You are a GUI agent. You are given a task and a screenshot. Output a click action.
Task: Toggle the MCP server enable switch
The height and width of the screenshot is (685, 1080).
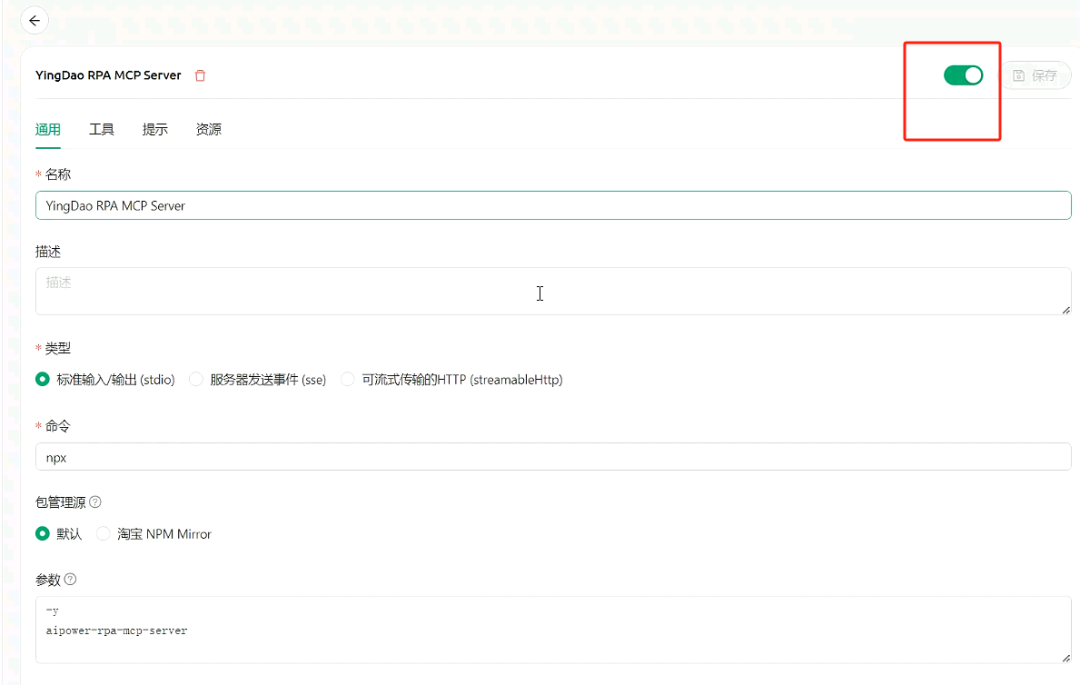[x=963, y=75]
